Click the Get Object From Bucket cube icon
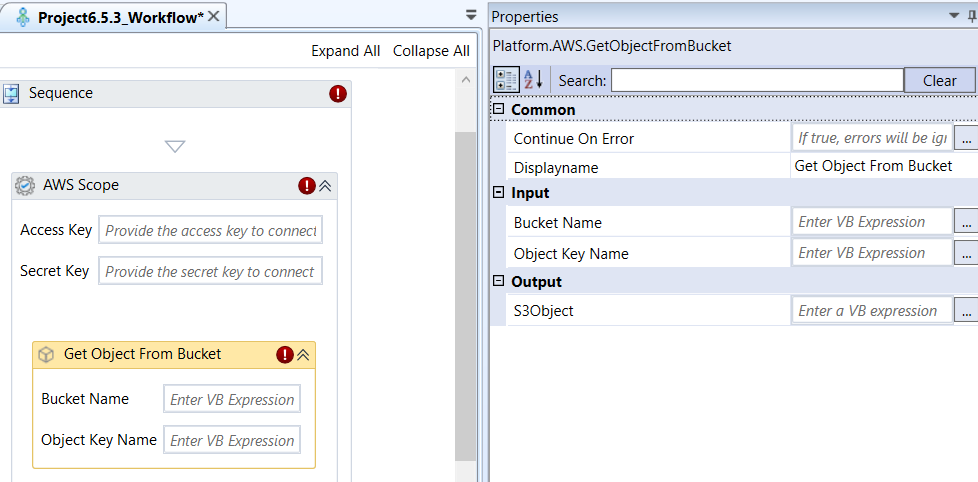The image size is (978, 482). point(46,354)
